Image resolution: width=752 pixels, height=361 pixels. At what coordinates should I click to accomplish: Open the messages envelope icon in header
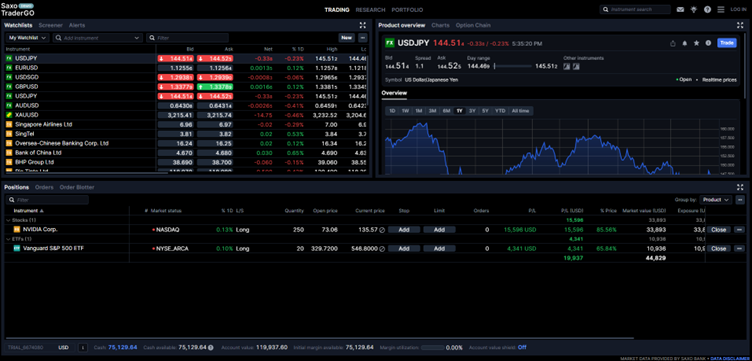[x=680, y=10]
